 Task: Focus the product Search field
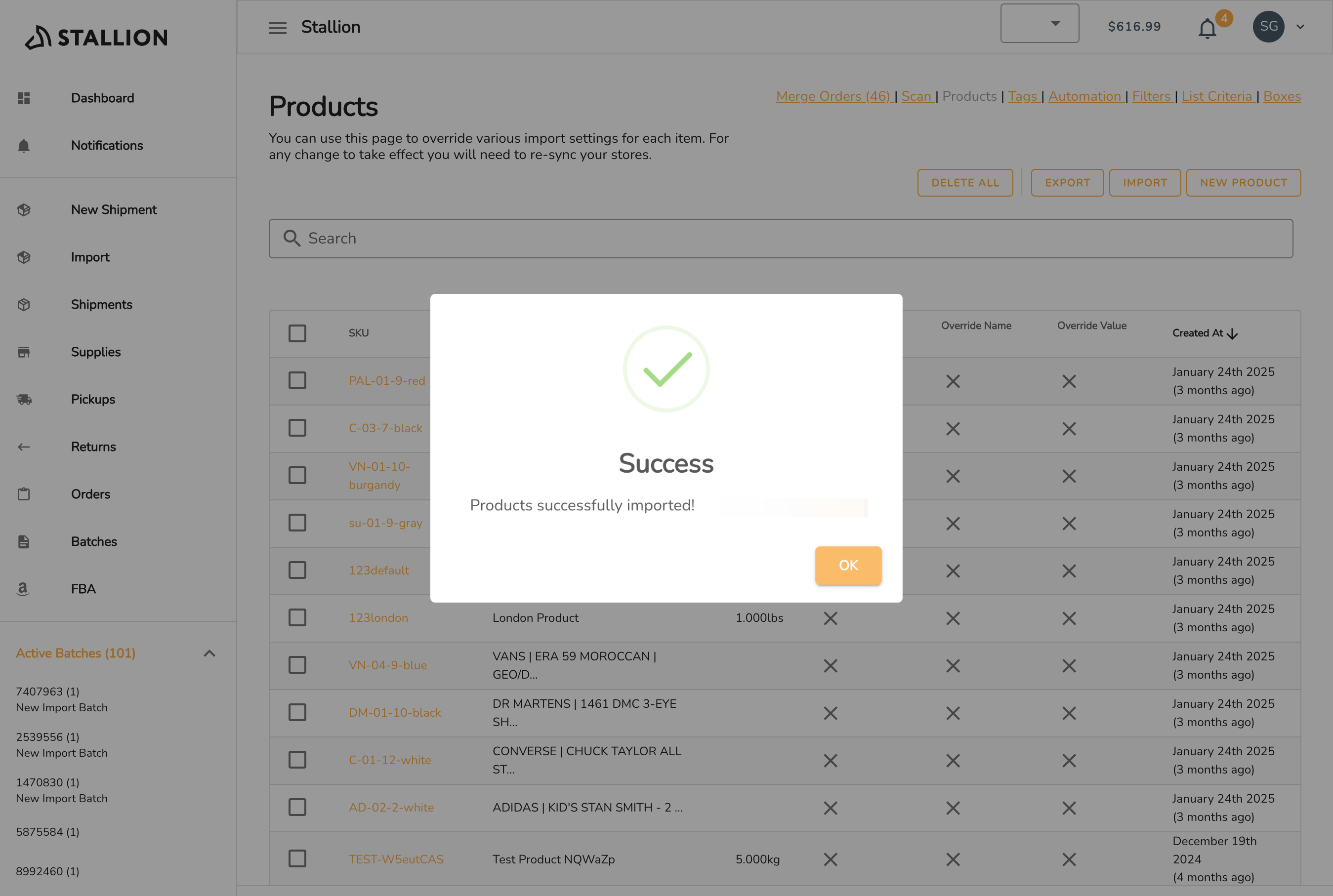pos(781,238)
